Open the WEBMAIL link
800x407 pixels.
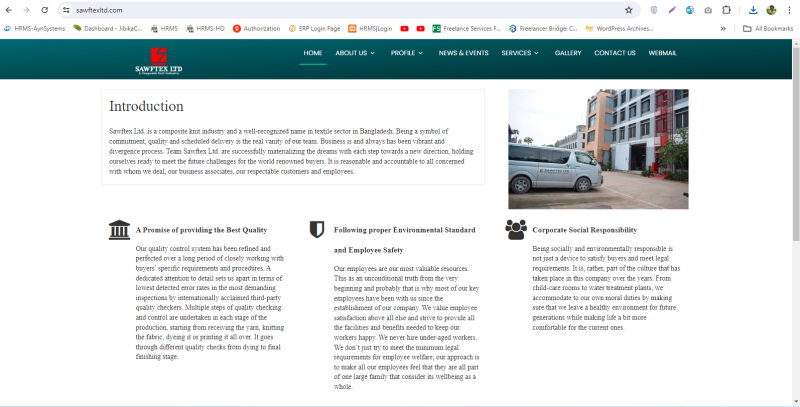(x=662, y=53)
